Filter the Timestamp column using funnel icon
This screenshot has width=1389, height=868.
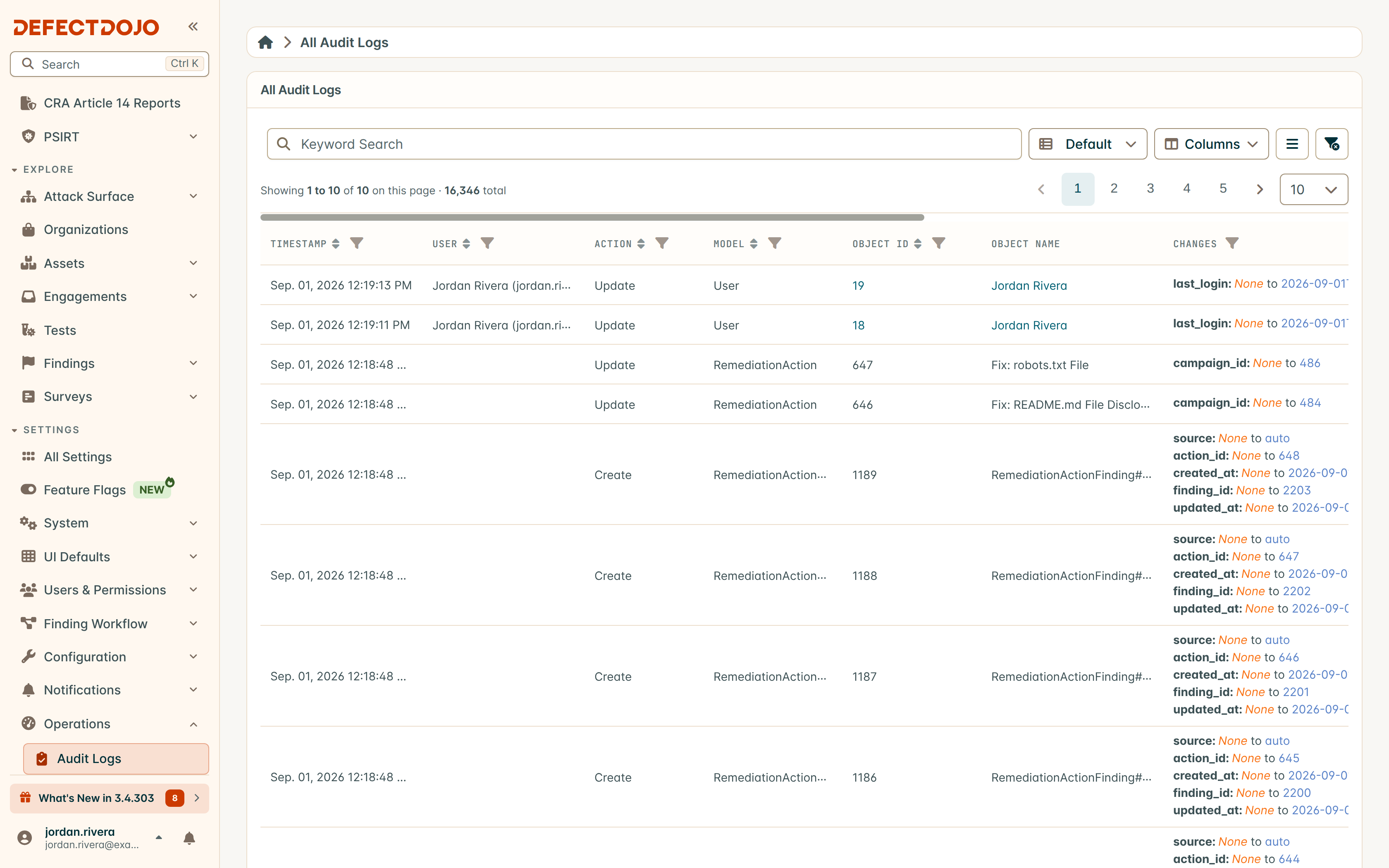coord(356,243)
